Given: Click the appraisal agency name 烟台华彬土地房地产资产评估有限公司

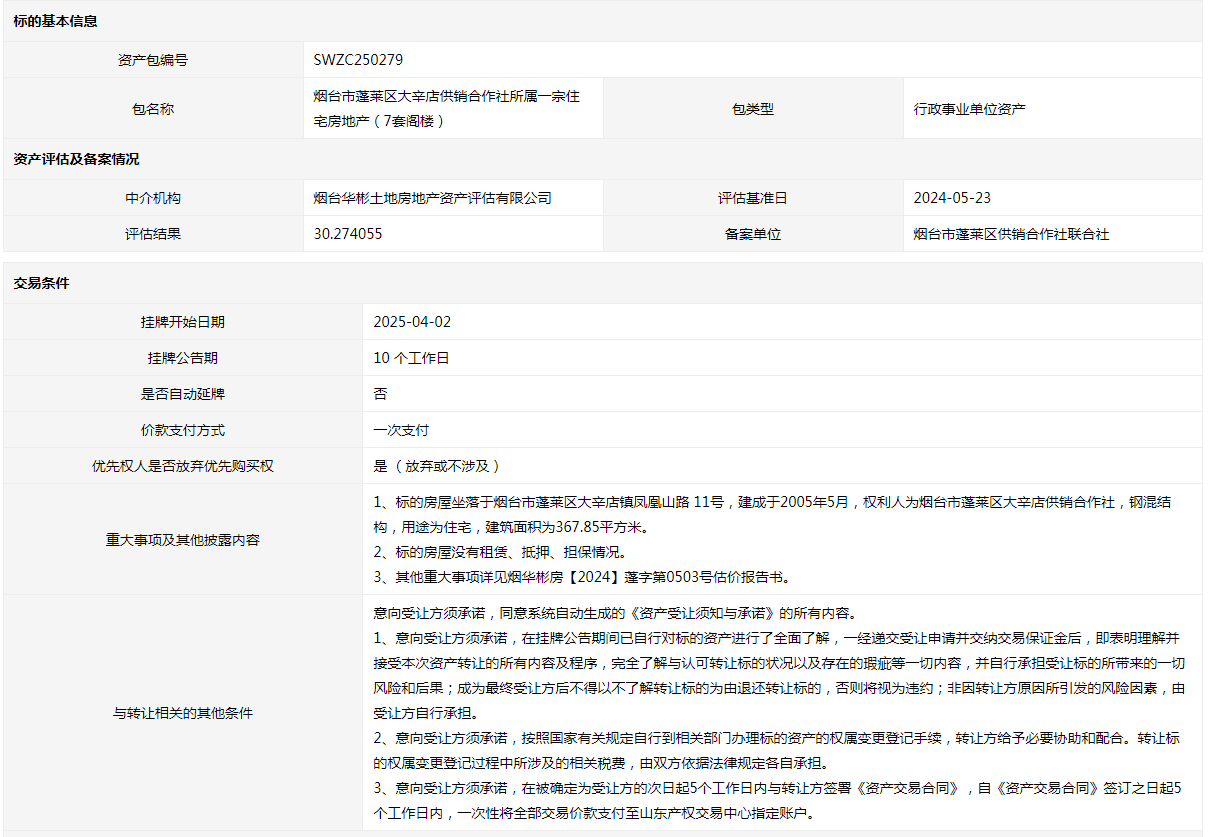Looking at the screenshot, I should pos(432,198).
